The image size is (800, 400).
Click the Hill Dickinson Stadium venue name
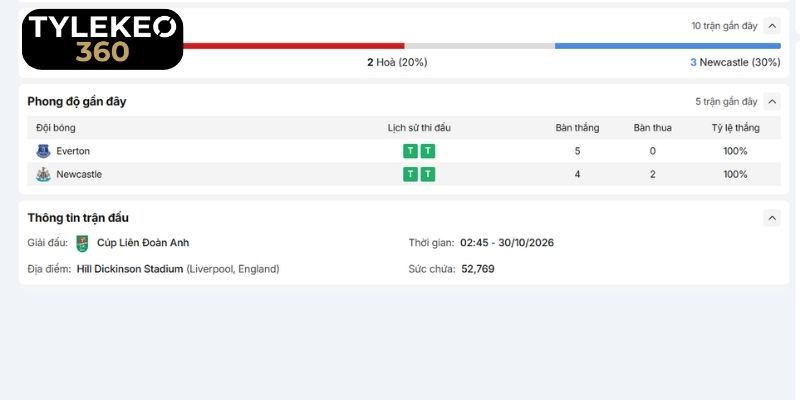pos(130,269)
